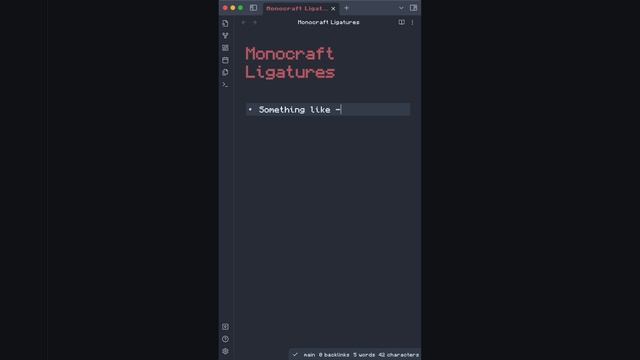Viewport: 640px width, 360px height.
Task: Click the bullet line "Something like"
Action: click(x=328, y=109)
